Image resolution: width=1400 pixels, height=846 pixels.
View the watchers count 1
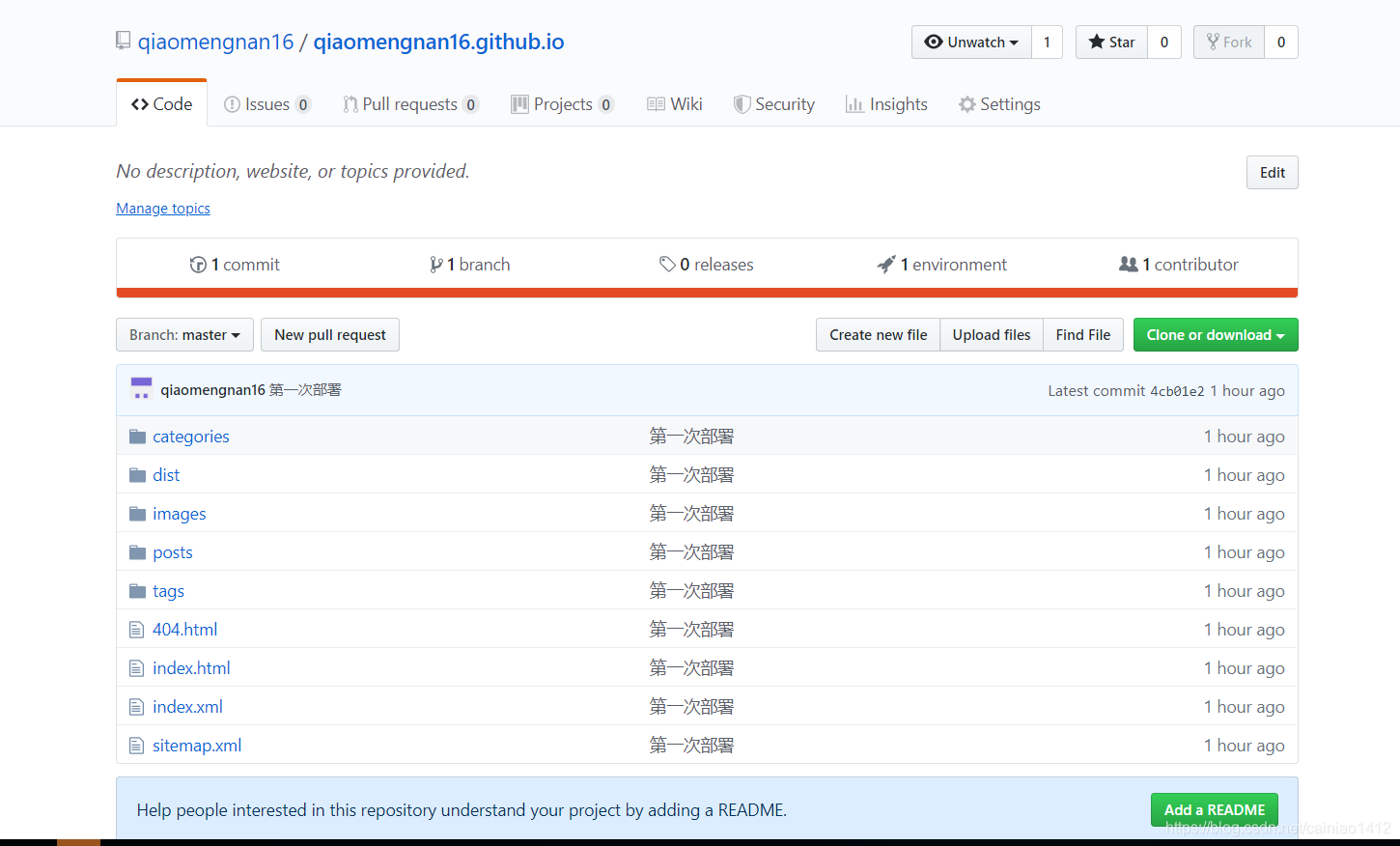[x=1047, y=42]
